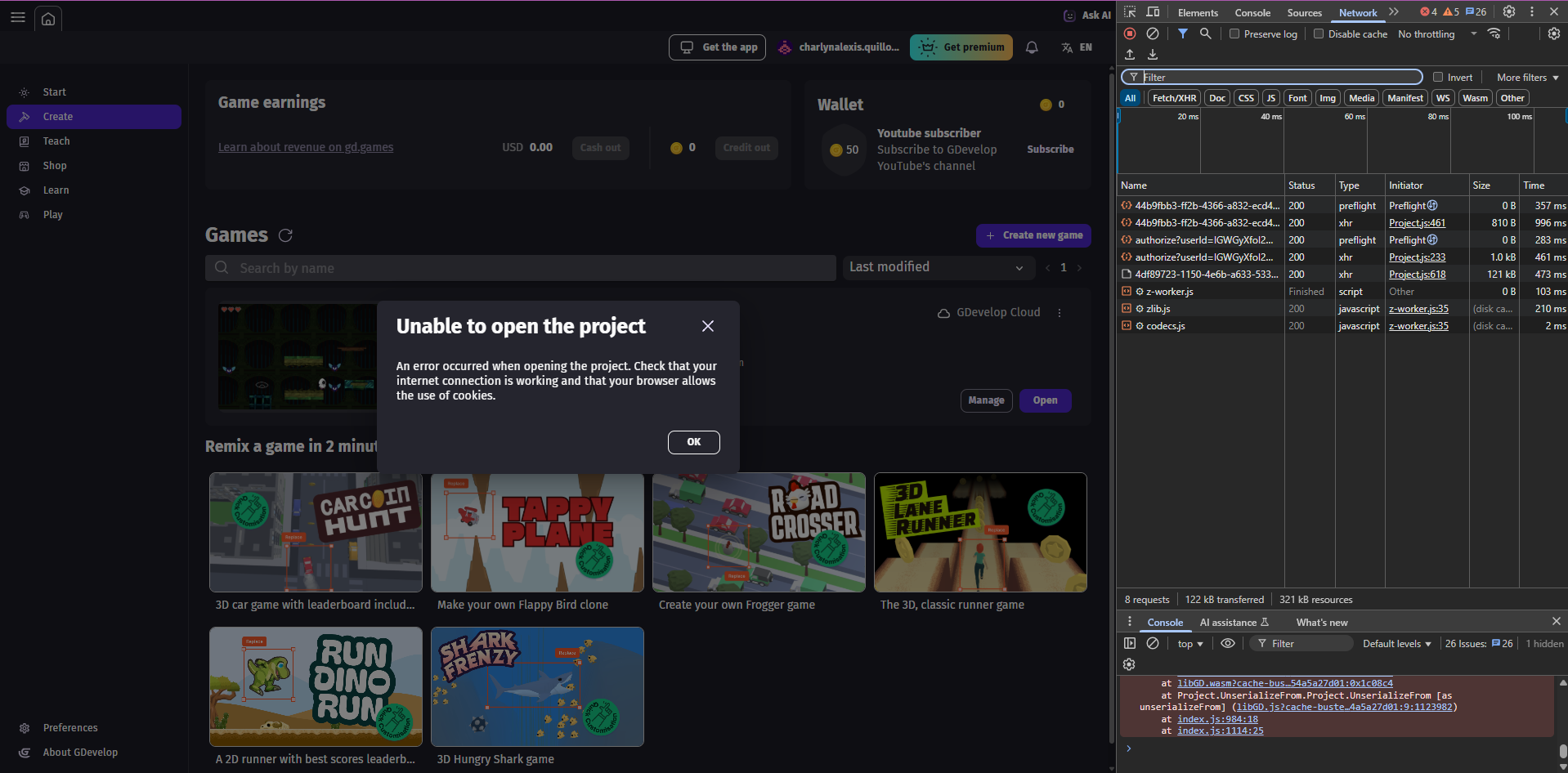Filter by WS requests
Viewport: 1568px width, 773px height.
click(1444, 98)
